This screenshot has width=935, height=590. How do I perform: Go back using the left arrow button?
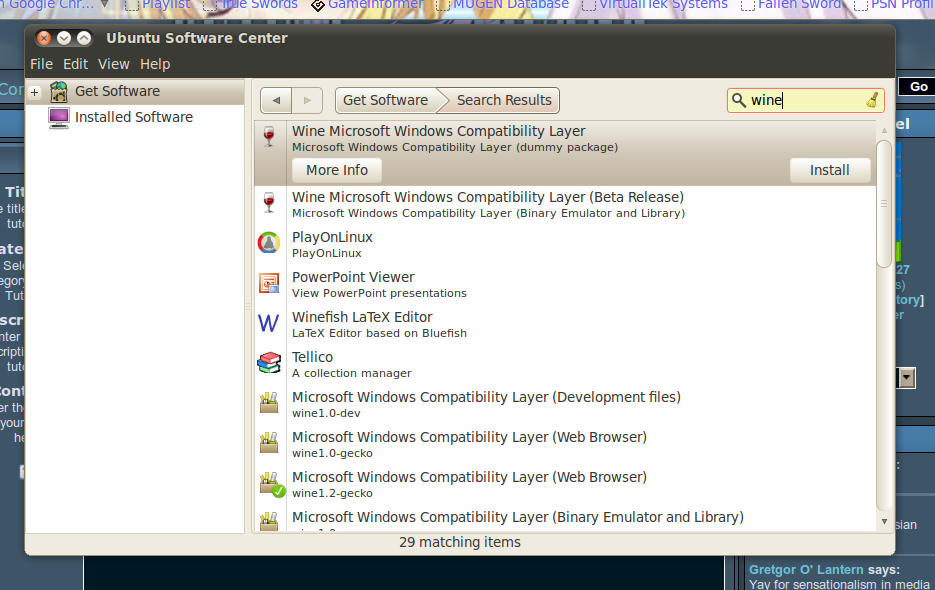276,100
